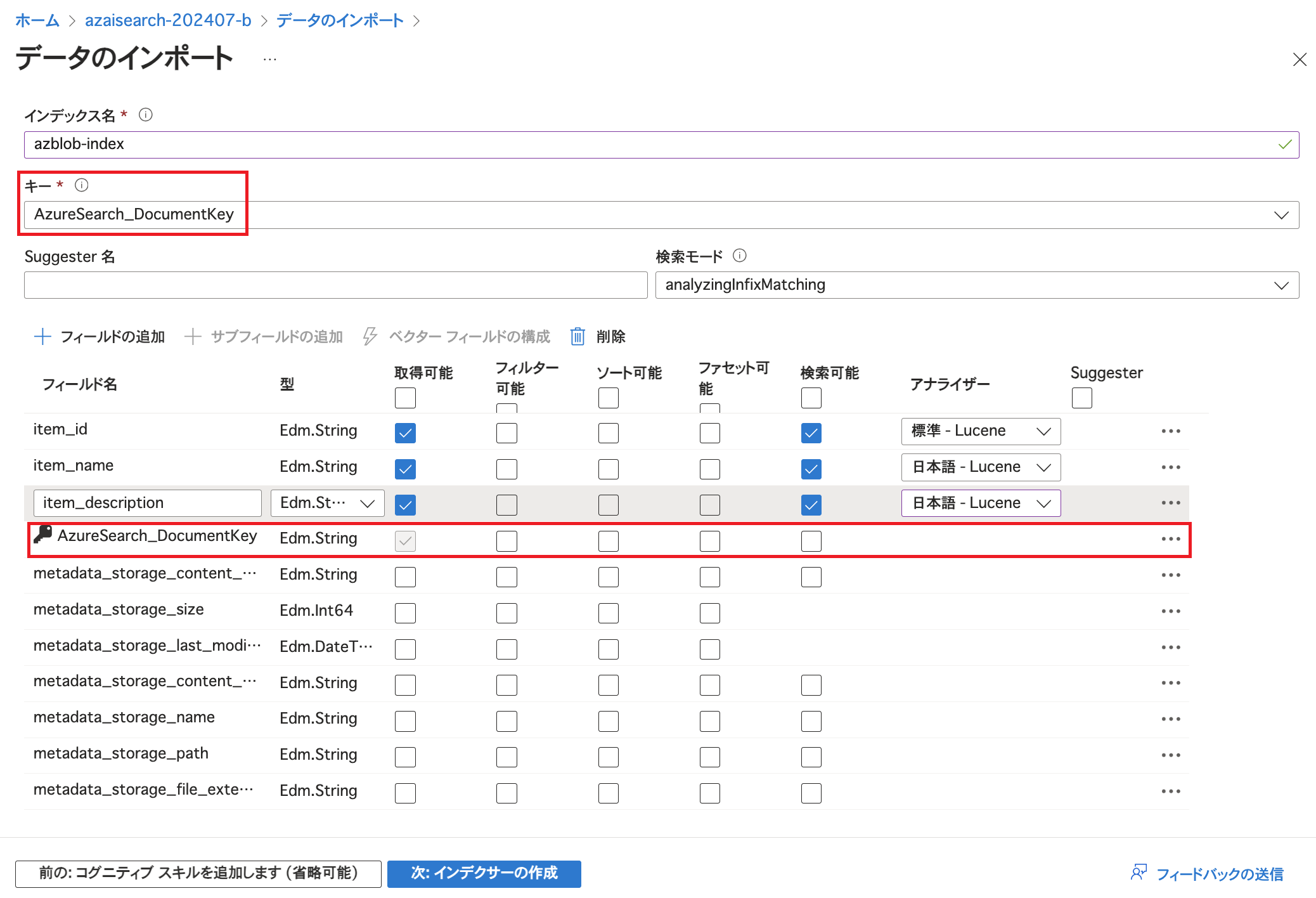This screenshot has height=898, width=1316.
Task: Toggle the Suggester header checkbox
Action: click(1082, 398)
